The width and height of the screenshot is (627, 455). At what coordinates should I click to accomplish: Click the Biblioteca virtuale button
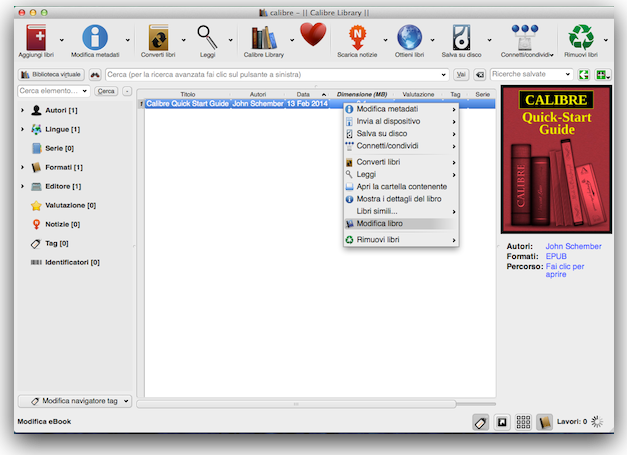pos(51,75)
